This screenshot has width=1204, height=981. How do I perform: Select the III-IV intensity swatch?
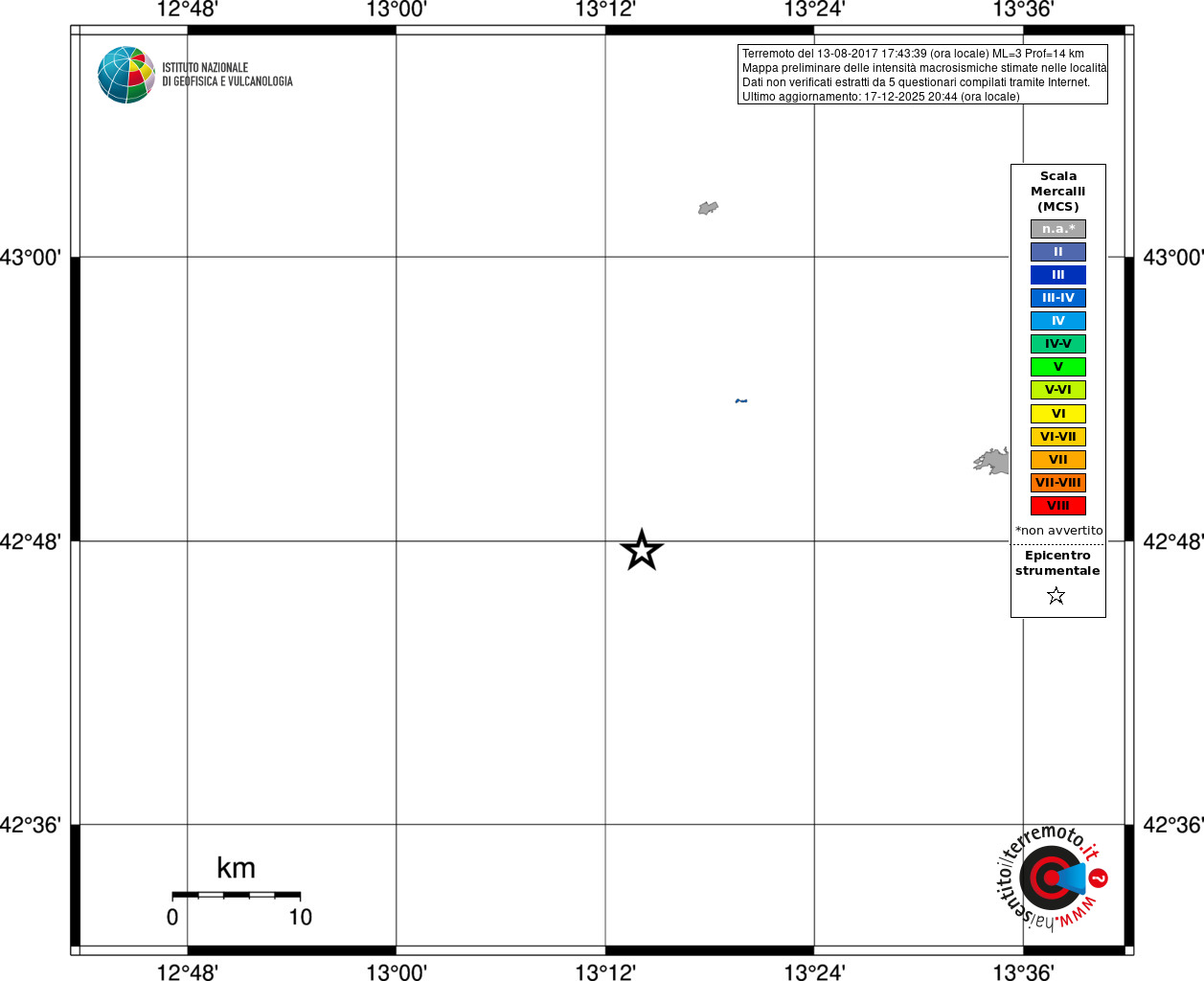(1058, 298)
